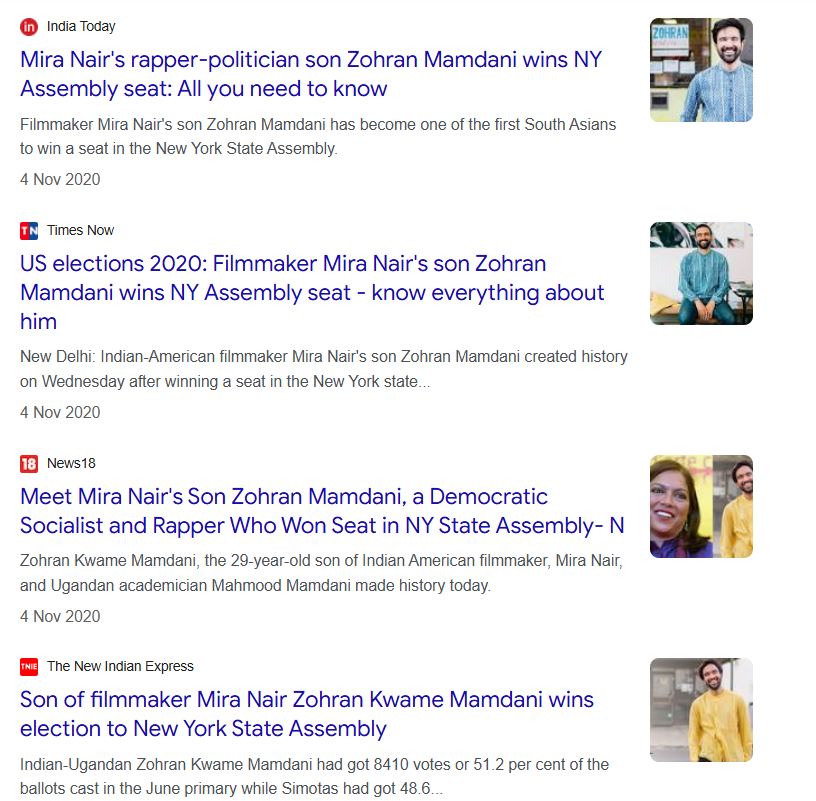Viewport: 816px width, 801px height.
Task: Click the Times Now 'New Delhi' snippet text
Action: coord(323,369)
